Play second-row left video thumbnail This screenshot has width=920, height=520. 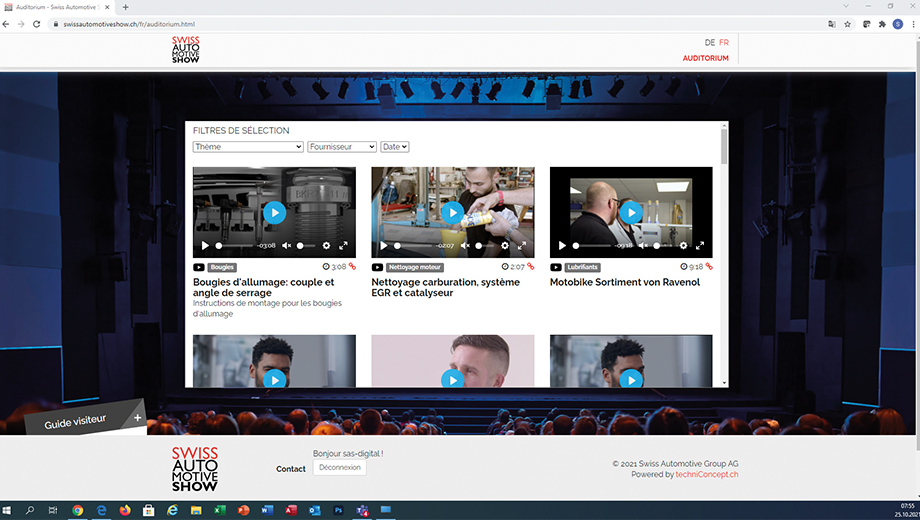[x=275, y=380]
